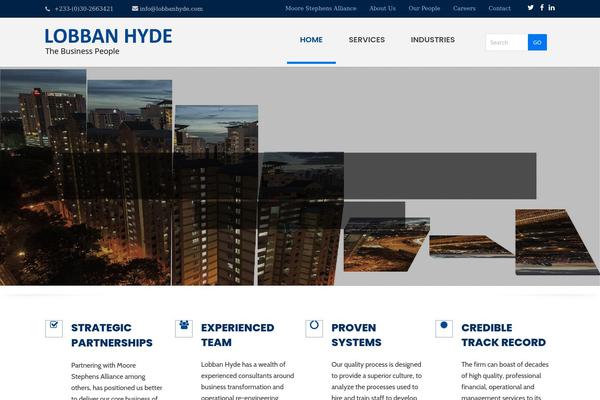This screenshot has height=400, width=600.
Task: Open the LinkedIn social icon
Action: [551, 8]
